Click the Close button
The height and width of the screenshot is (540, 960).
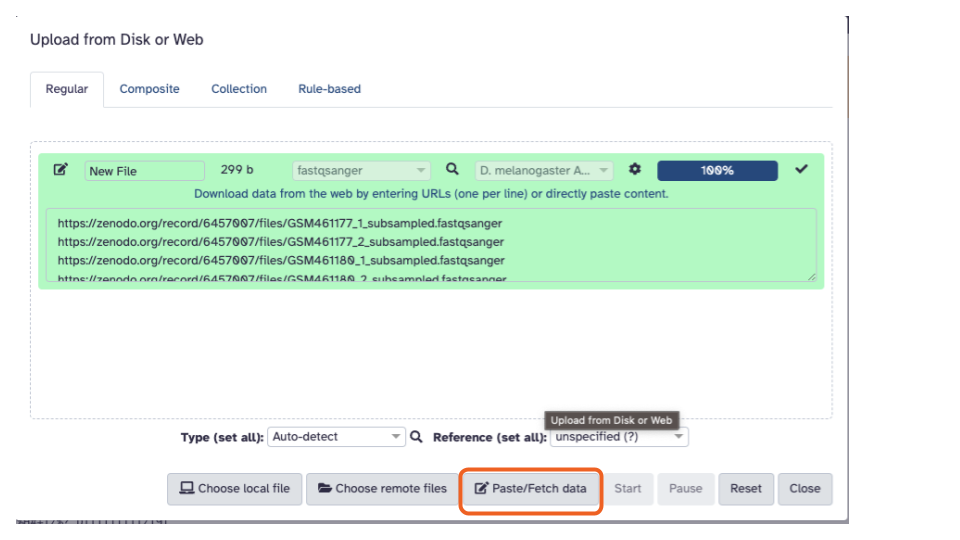pos(804,489)
